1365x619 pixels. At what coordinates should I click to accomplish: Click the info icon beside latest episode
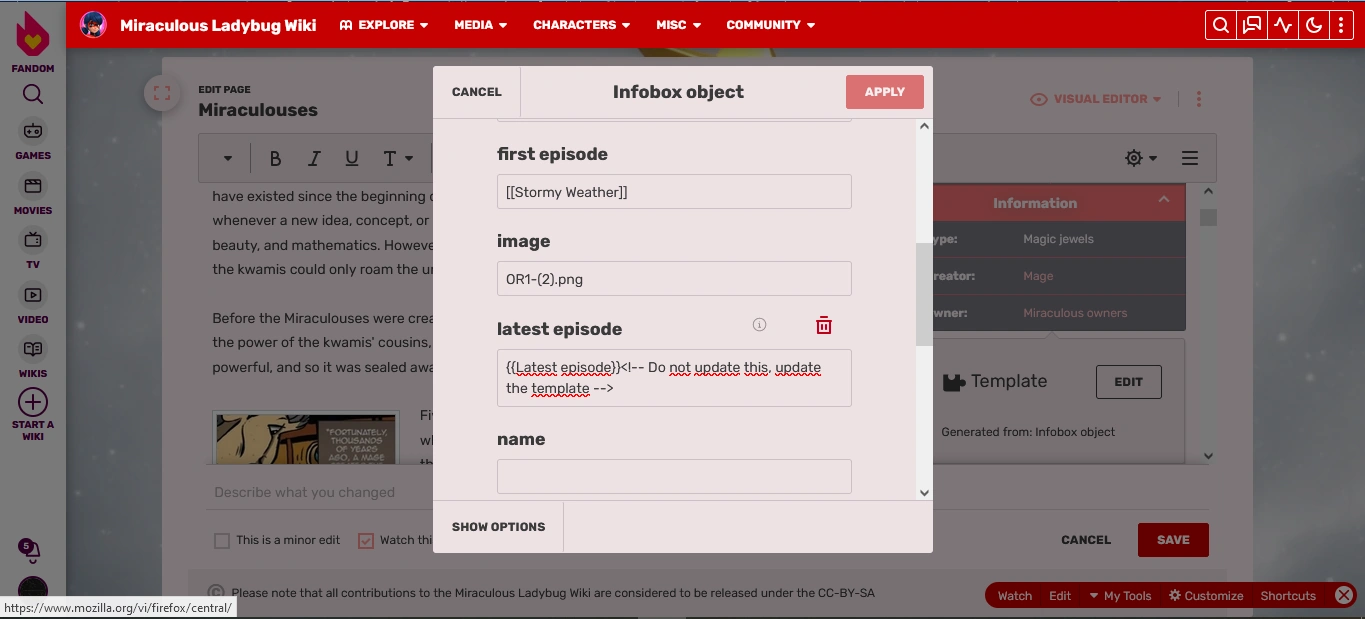coord(759,324)
